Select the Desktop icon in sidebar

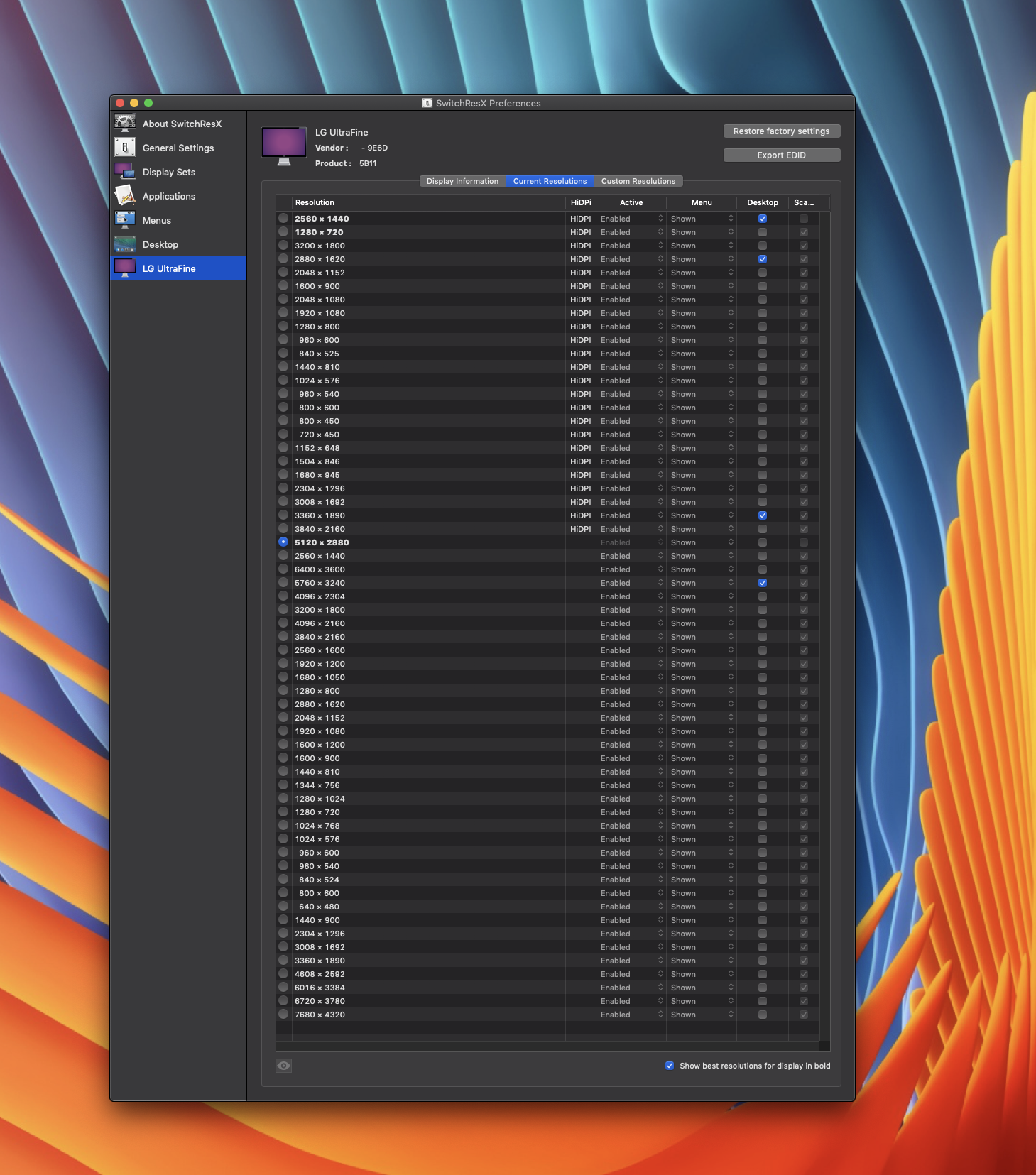(125, 244)
